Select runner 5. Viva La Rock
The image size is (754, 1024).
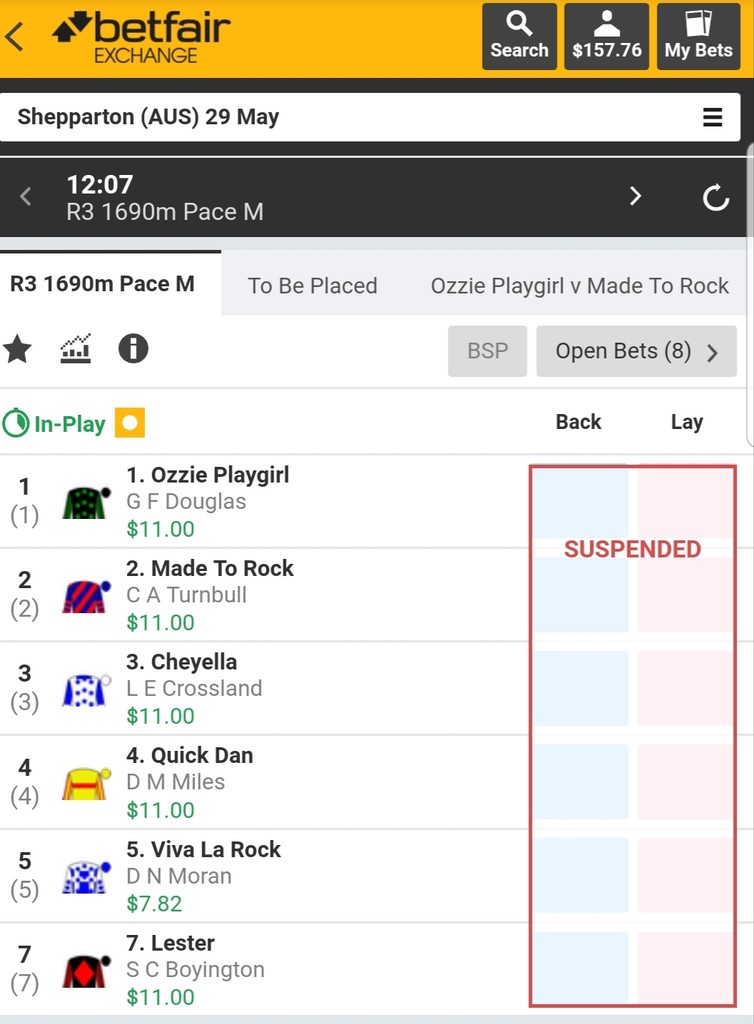pos(203,849)
